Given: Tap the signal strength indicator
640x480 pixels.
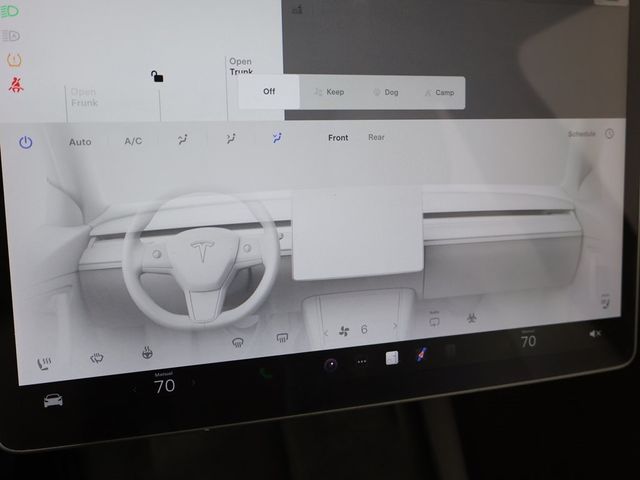Looking at the screenshot, I should pyautogui.click(x=297, y=9).
